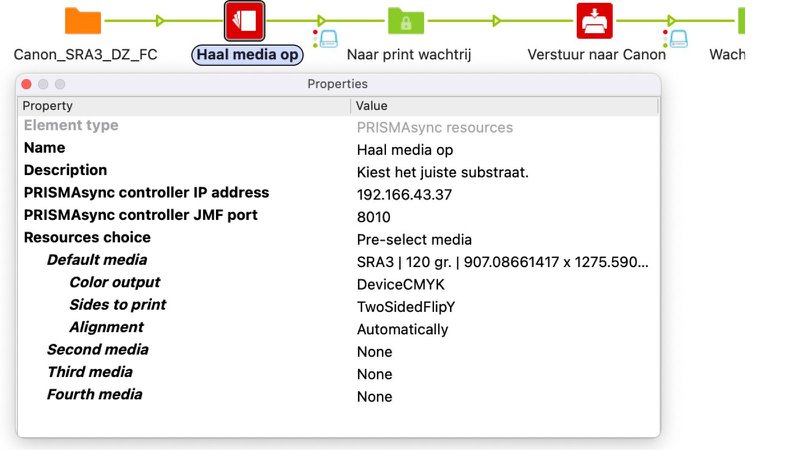The width and height of the screenshot is (800, 450).
Task: Select the Default media property row
Action: tap(97, 260)
